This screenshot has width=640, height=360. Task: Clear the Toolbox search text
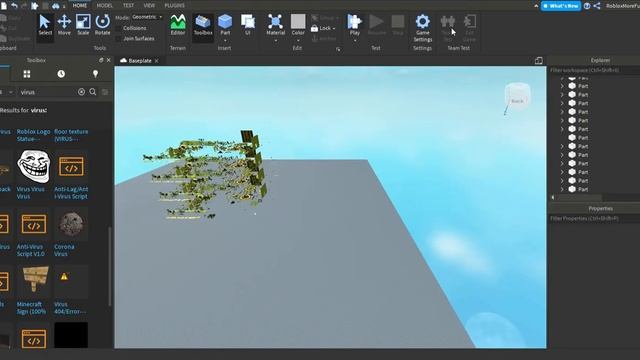[81, 92]
